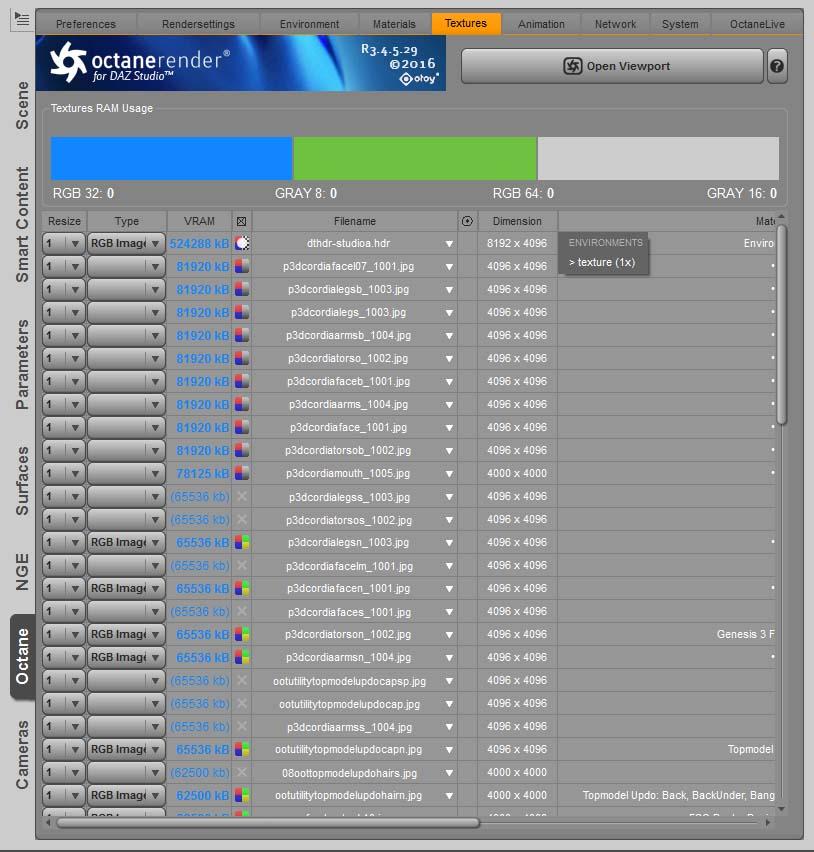Screen dimensions: 814x852
Task: Click unused X icon for p3dcordiafaces_1001.jpg
Action: click(x=242, y=611)
